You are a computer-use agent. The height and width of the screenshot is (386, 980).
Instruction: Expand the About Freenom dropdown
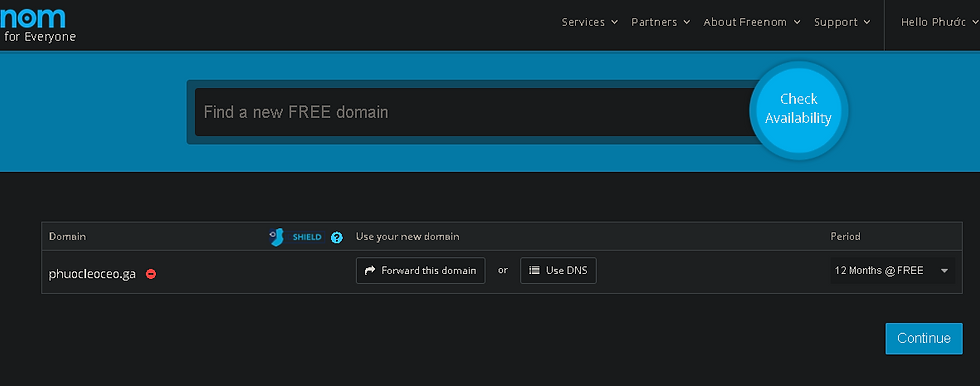752,22
